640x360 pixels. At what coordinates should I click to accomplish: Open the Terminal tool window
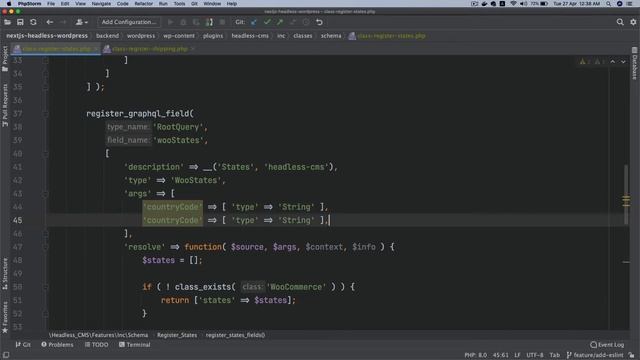tap(135, 345)
